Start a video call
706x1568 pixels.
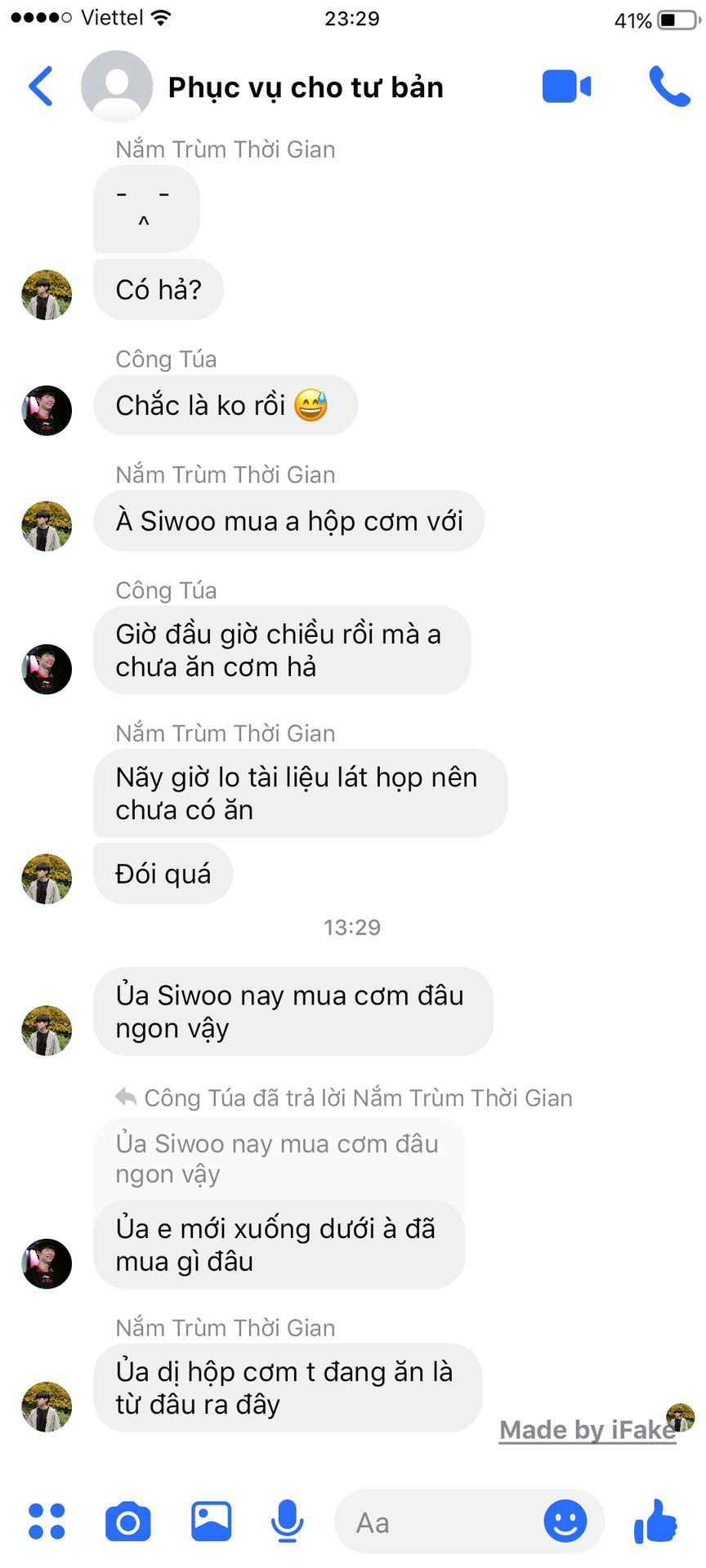[566, 87]
